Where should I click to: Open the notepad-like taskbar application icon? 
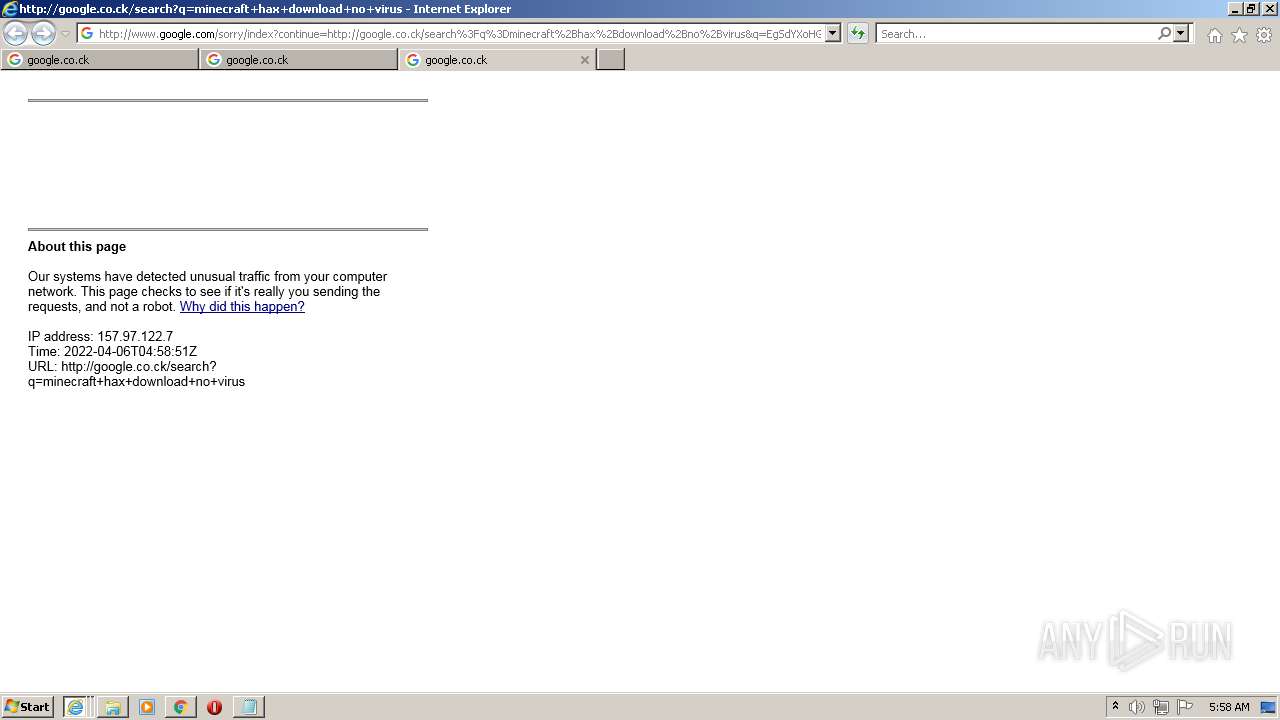point(248,707)
